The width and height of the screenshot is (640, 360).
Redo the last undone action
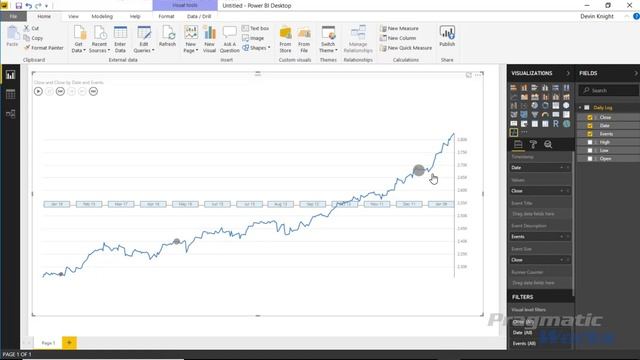[38, 6]
